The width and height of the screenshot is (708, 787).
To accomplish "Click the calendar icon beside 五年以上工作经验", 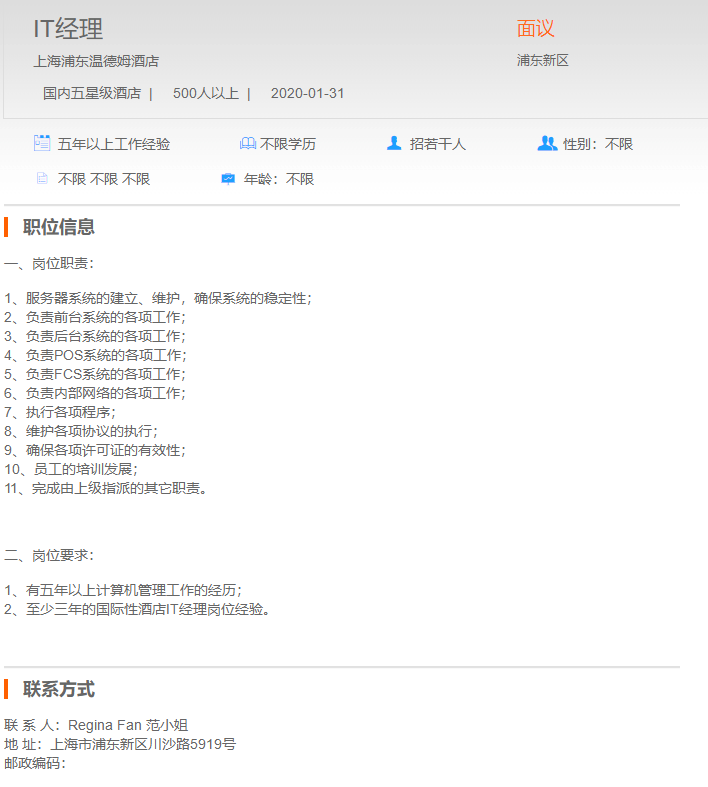I will coord(42,143).
